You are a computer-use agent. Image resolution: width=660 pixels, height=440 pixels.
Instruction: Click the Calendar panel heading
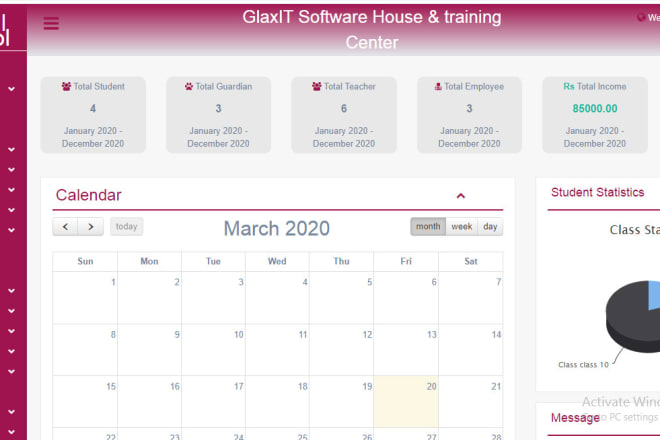[x=88, y=195]
